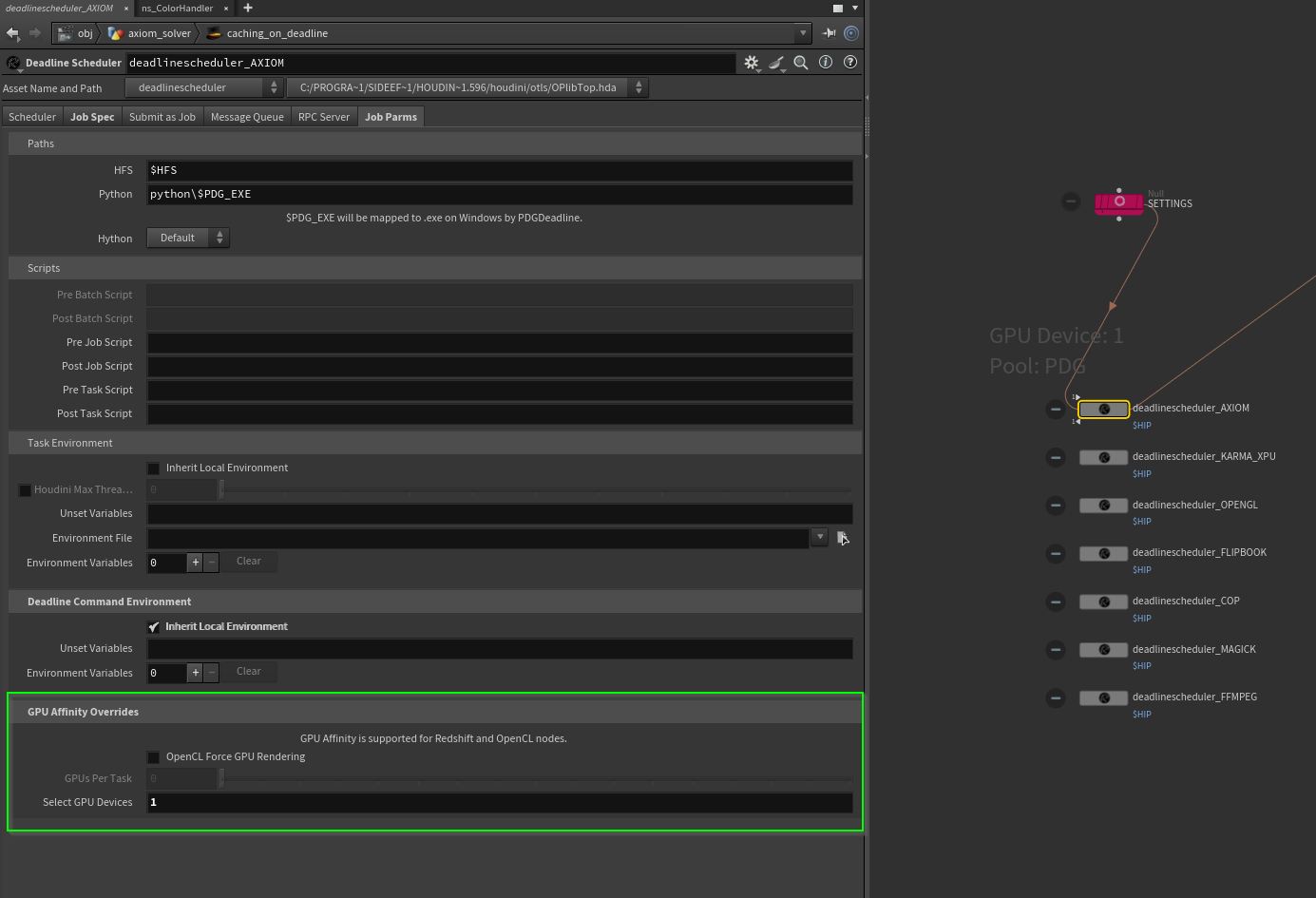This screenshot has width=1316, height=898.
Task: Select the deadlinescheduler_FLIPBOOK node
Action: pos(1104,554)
